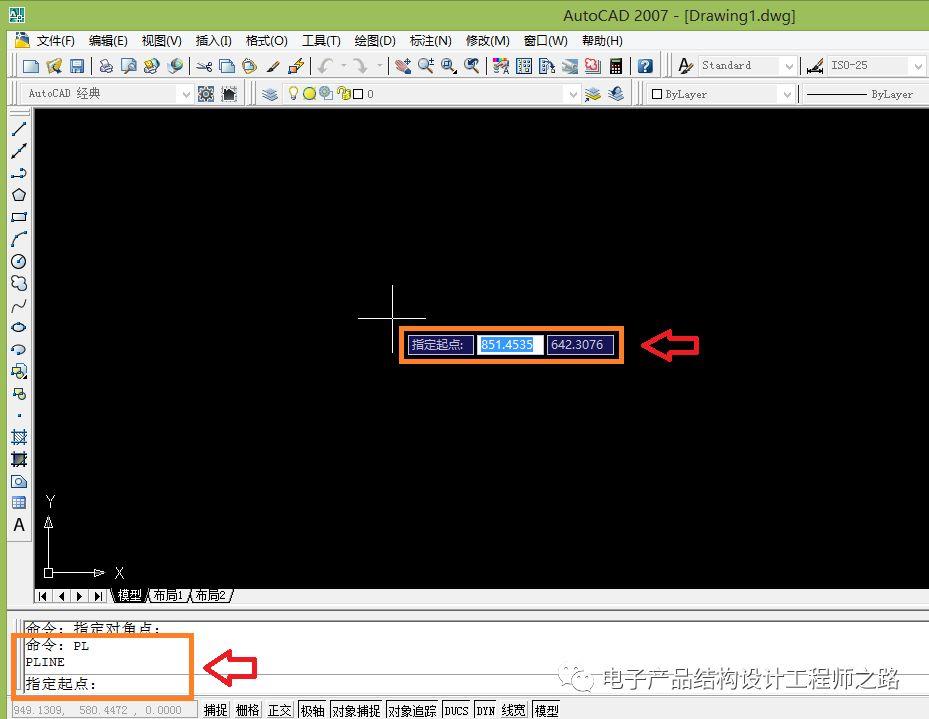Toggle DYN dynamic input
Screen dimensions: 929x719
coord(486,710)
